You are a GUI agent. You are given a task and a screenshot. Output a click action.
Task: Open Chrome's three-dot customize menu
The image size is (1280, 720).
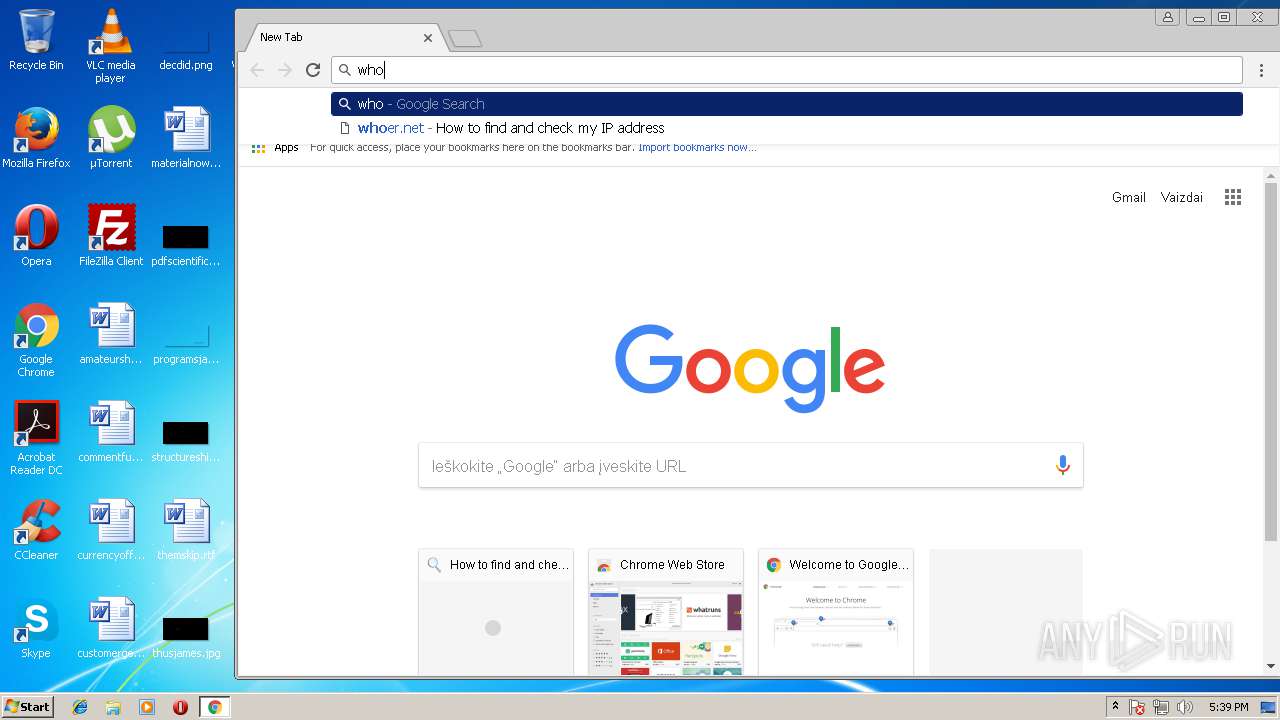(1261, 70)
